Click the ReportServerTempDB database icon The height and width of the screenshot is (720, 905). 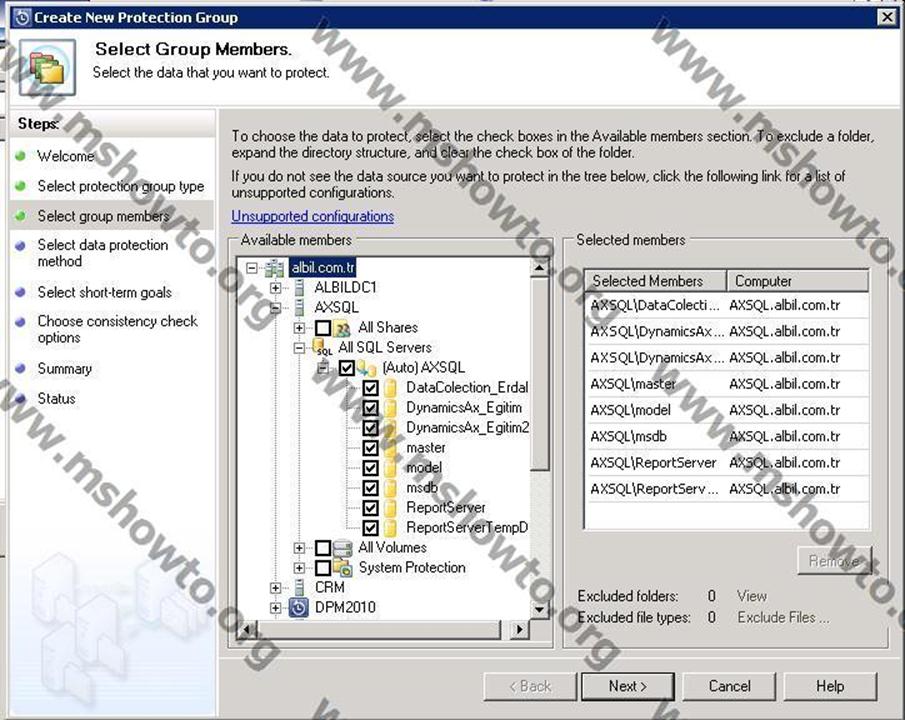[391, 528]
